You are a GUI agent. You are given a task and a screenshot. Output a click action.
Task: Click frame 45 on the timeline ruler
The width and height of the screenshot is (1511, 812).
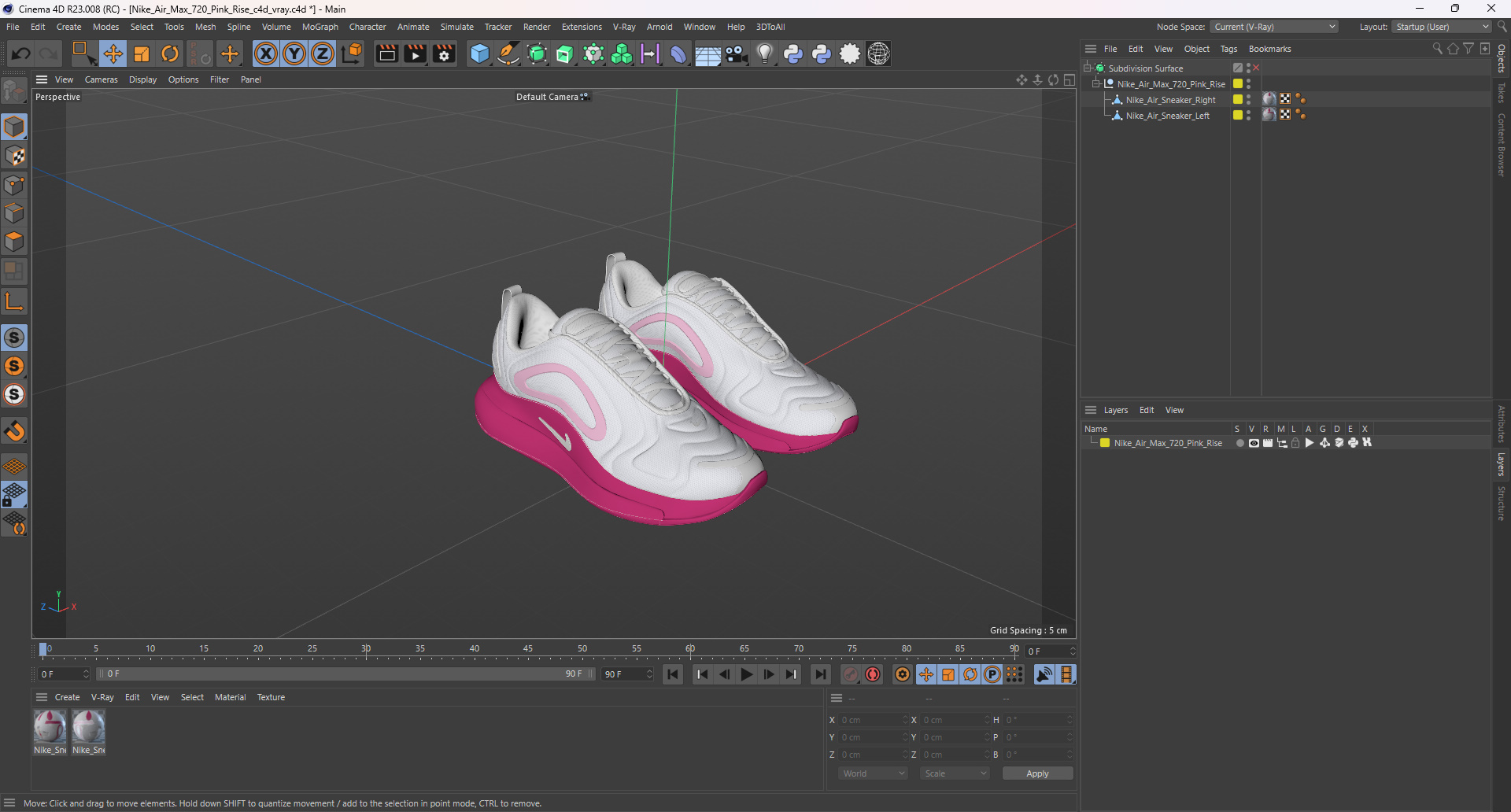[x=528, y=649]
